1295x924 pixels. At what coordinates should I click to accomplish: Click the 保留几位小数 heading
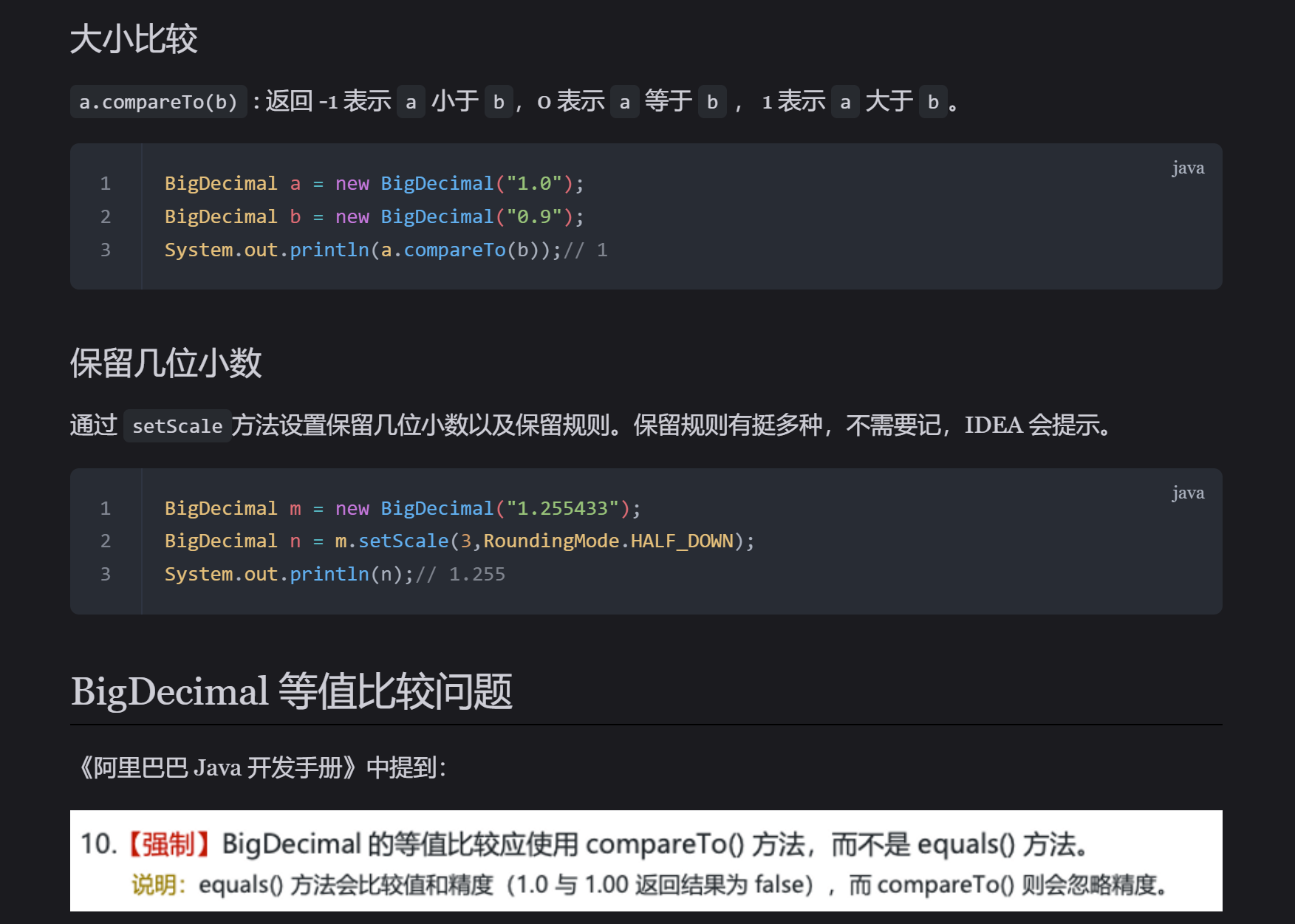[165, 363]
